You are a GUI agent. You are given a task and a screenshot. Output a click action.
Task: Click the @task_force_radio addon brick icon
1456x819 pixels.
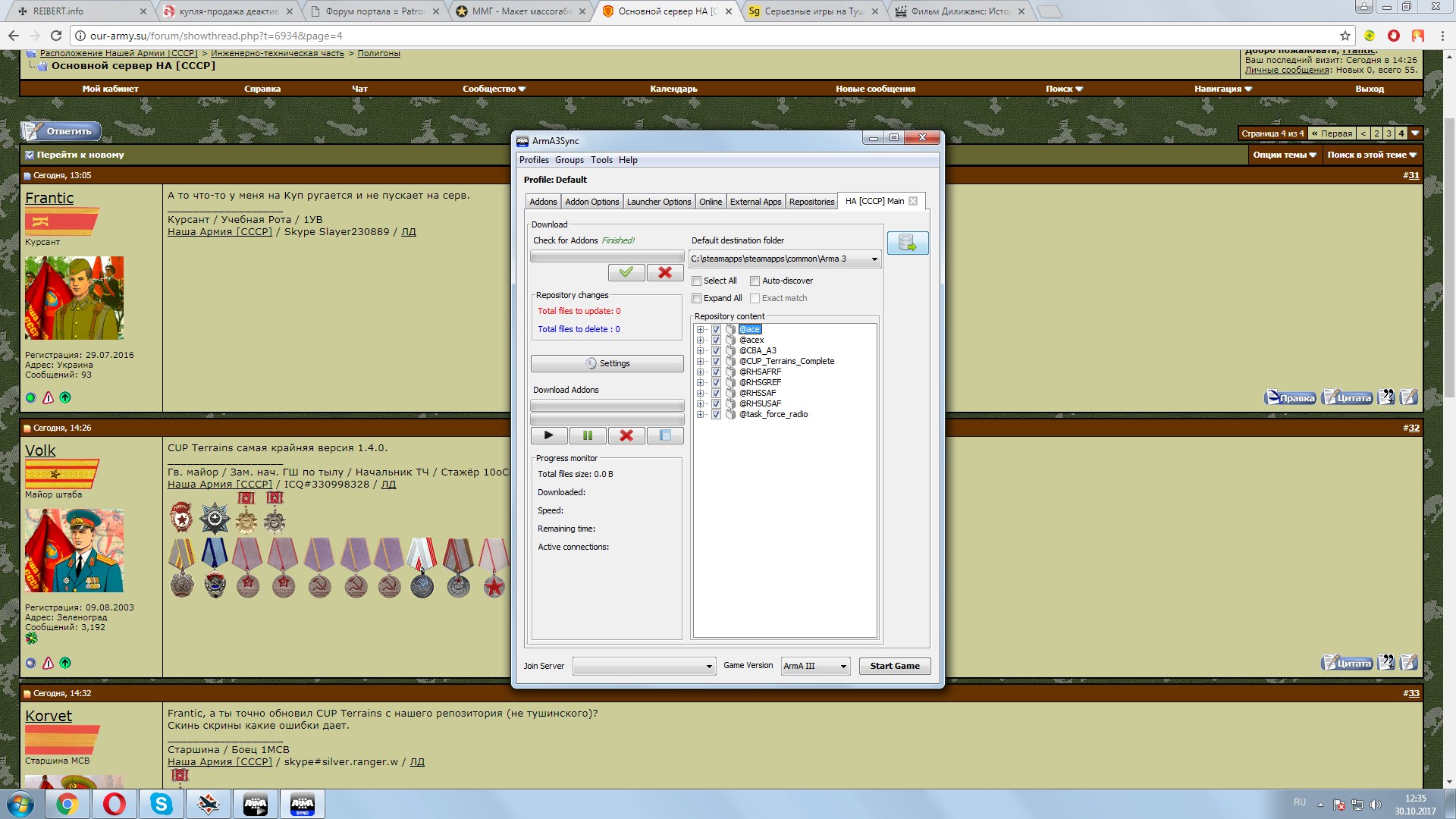point(730,414)
